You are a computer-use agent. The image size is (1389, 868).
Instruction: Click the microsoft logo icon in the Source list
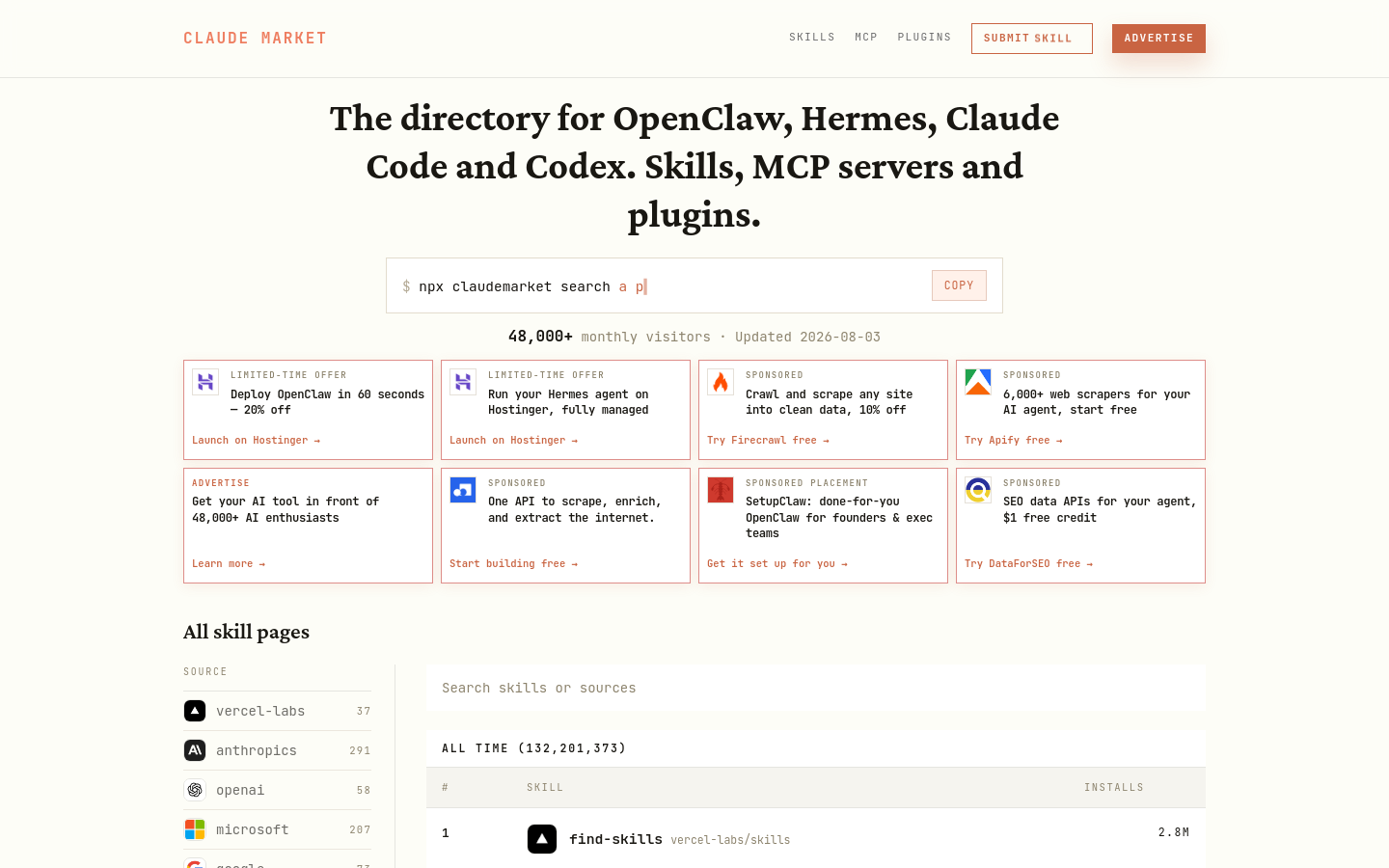[195, 829]
